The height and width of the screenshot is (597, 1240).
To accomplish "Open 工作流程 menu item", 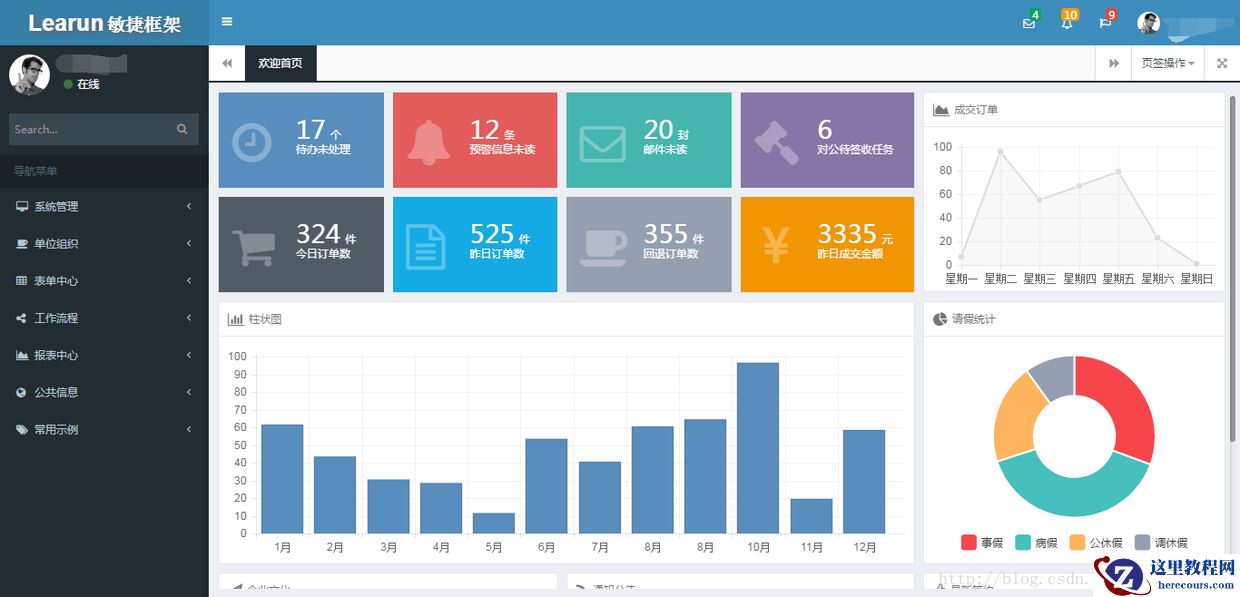I will tap(104, 318).
